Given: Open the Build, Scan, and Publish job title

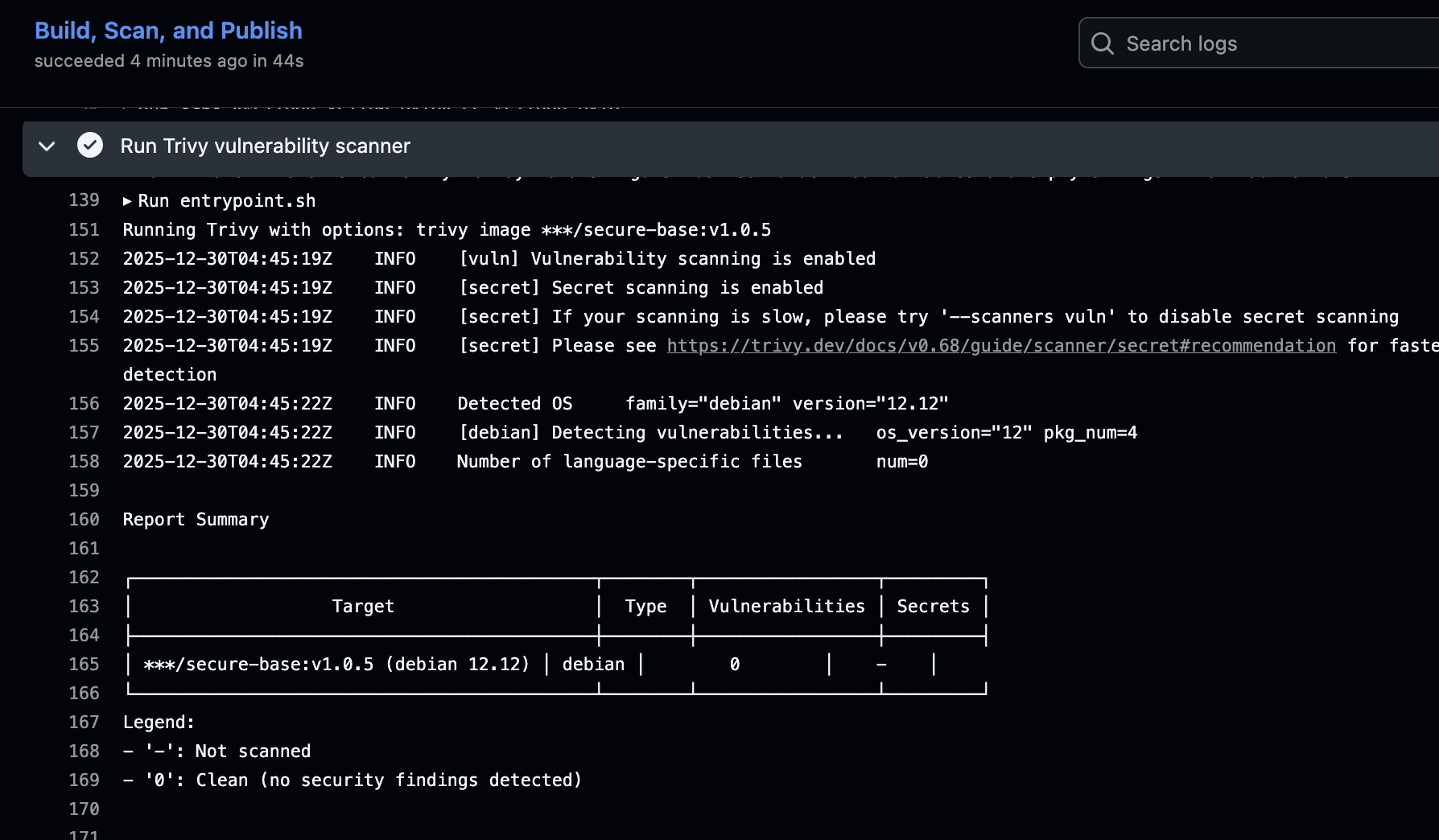Looking at the screenshot, I should tap(168, 31).
